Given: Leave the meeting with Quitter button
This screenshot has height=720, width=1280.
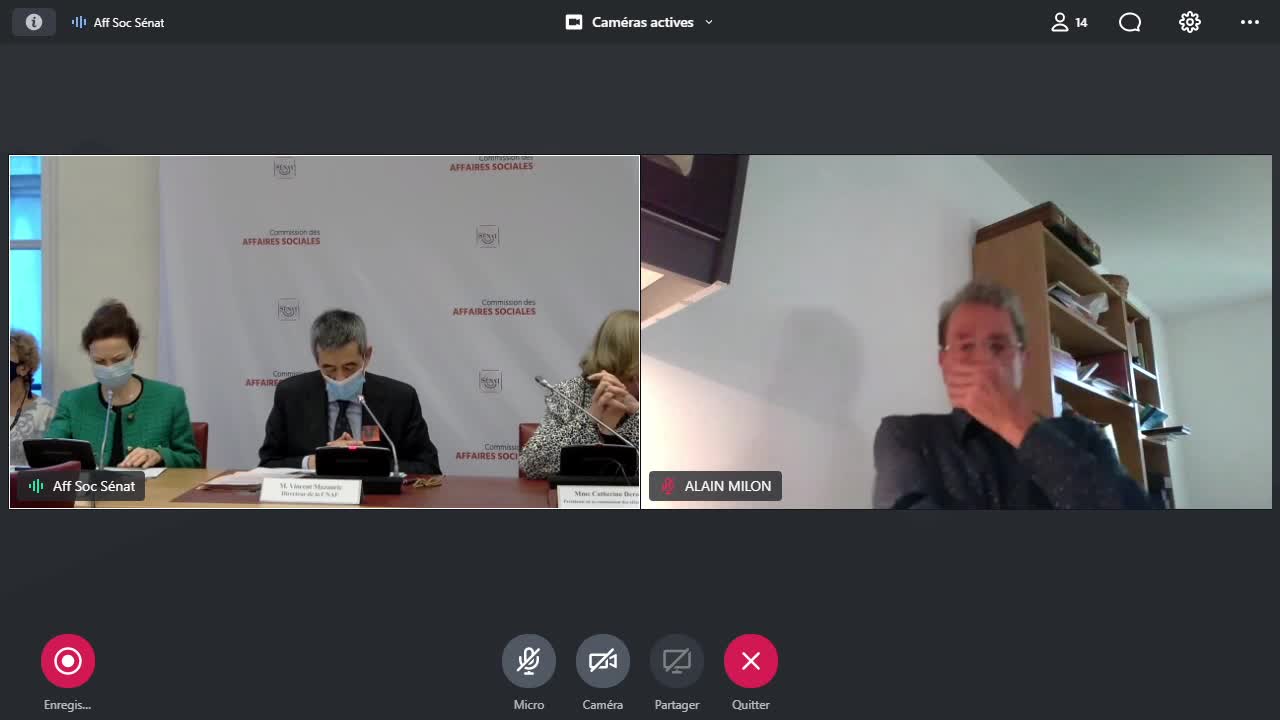Looking at the screenshot, I should 751,661.
